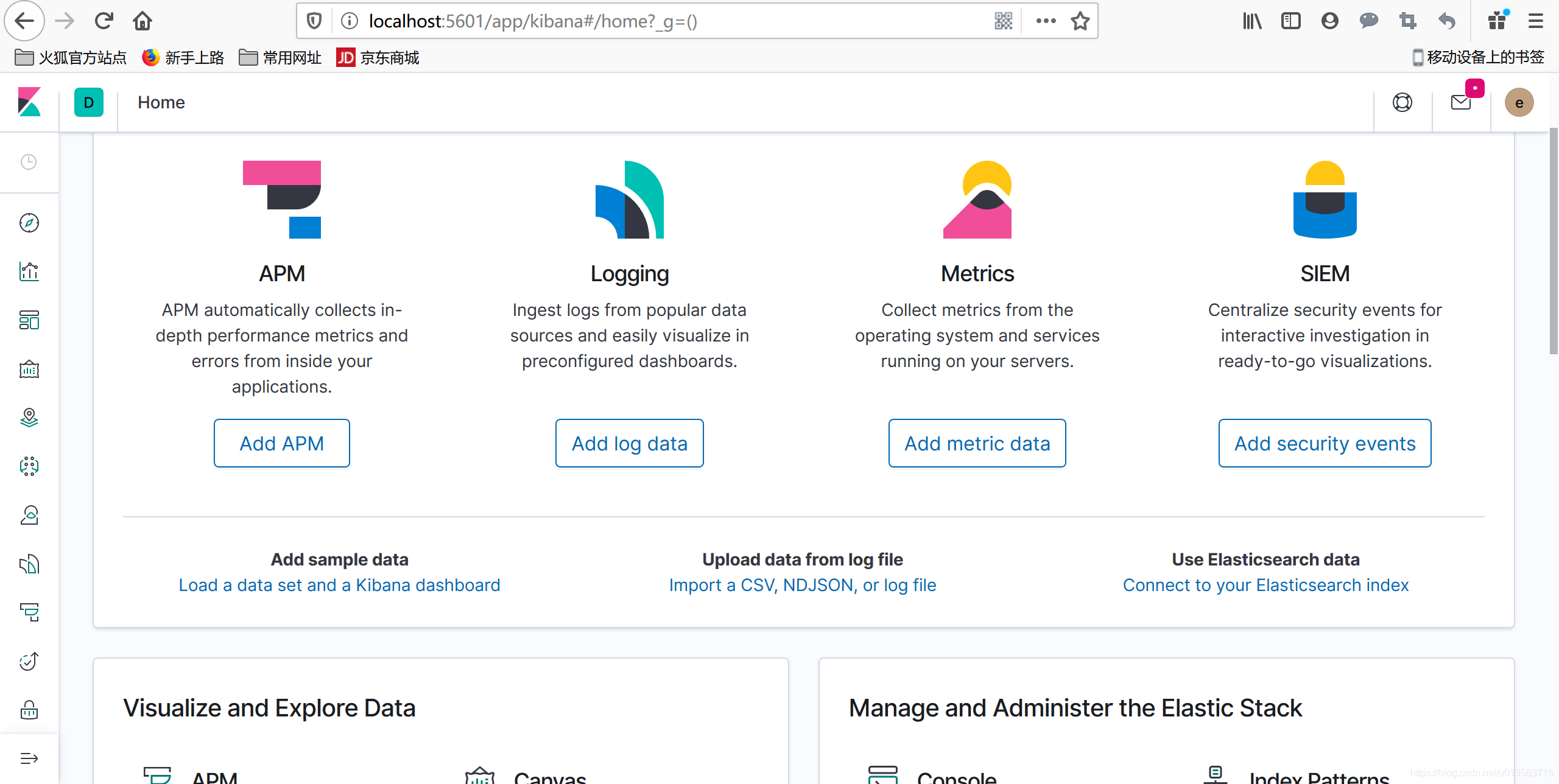
Task: Click the Metrics card logo
Action: (x=977, y=200)
